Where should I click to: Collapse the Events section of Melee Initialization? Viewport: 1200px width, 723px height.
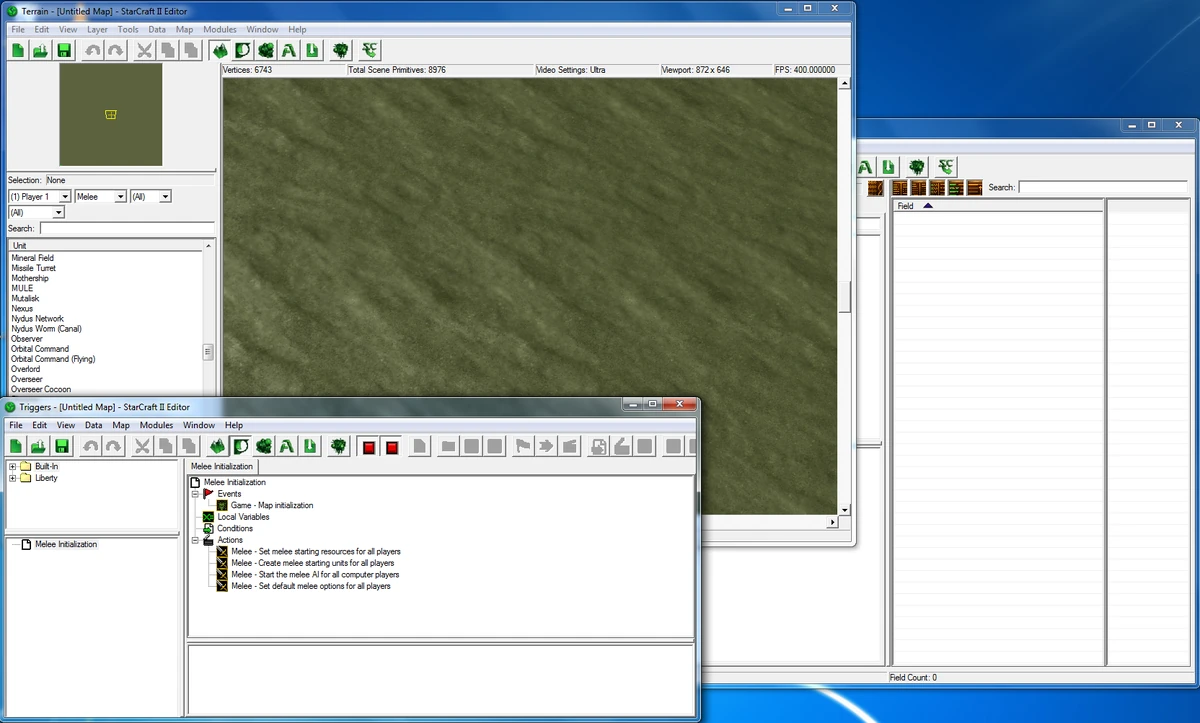point(196,493)
